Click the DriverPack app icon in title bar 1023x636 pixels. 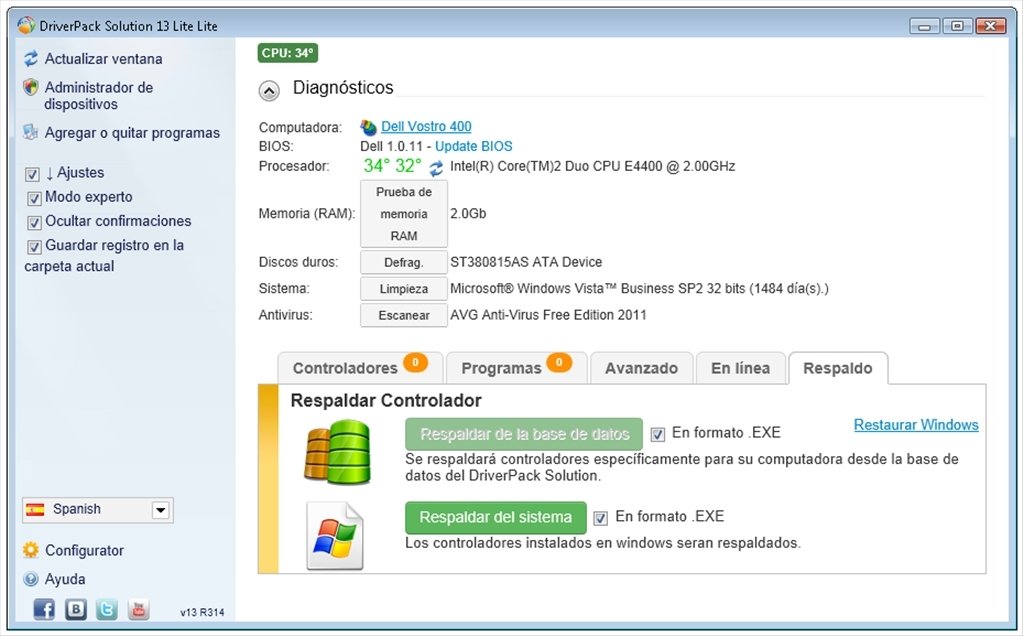click(x=26, y=25)
